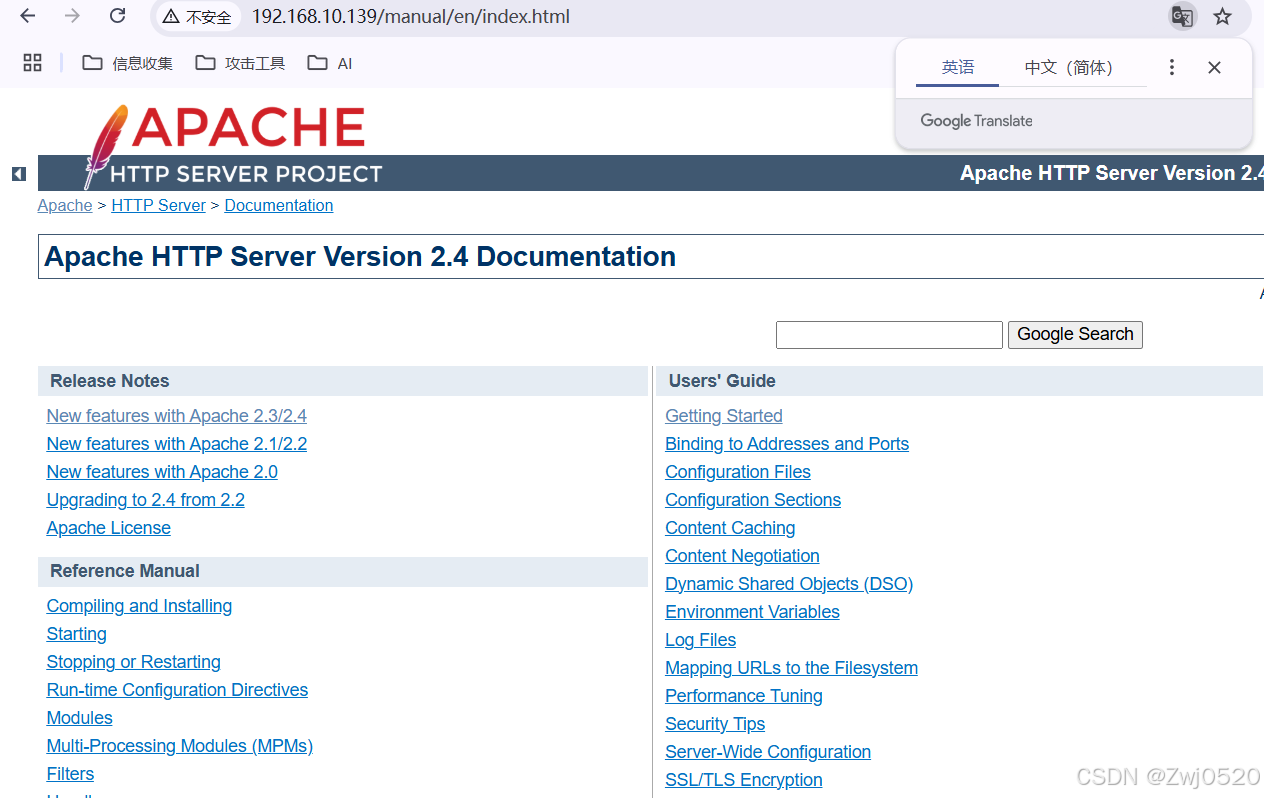Open the Documentation breadcrumb link

[x=279, y=205]
